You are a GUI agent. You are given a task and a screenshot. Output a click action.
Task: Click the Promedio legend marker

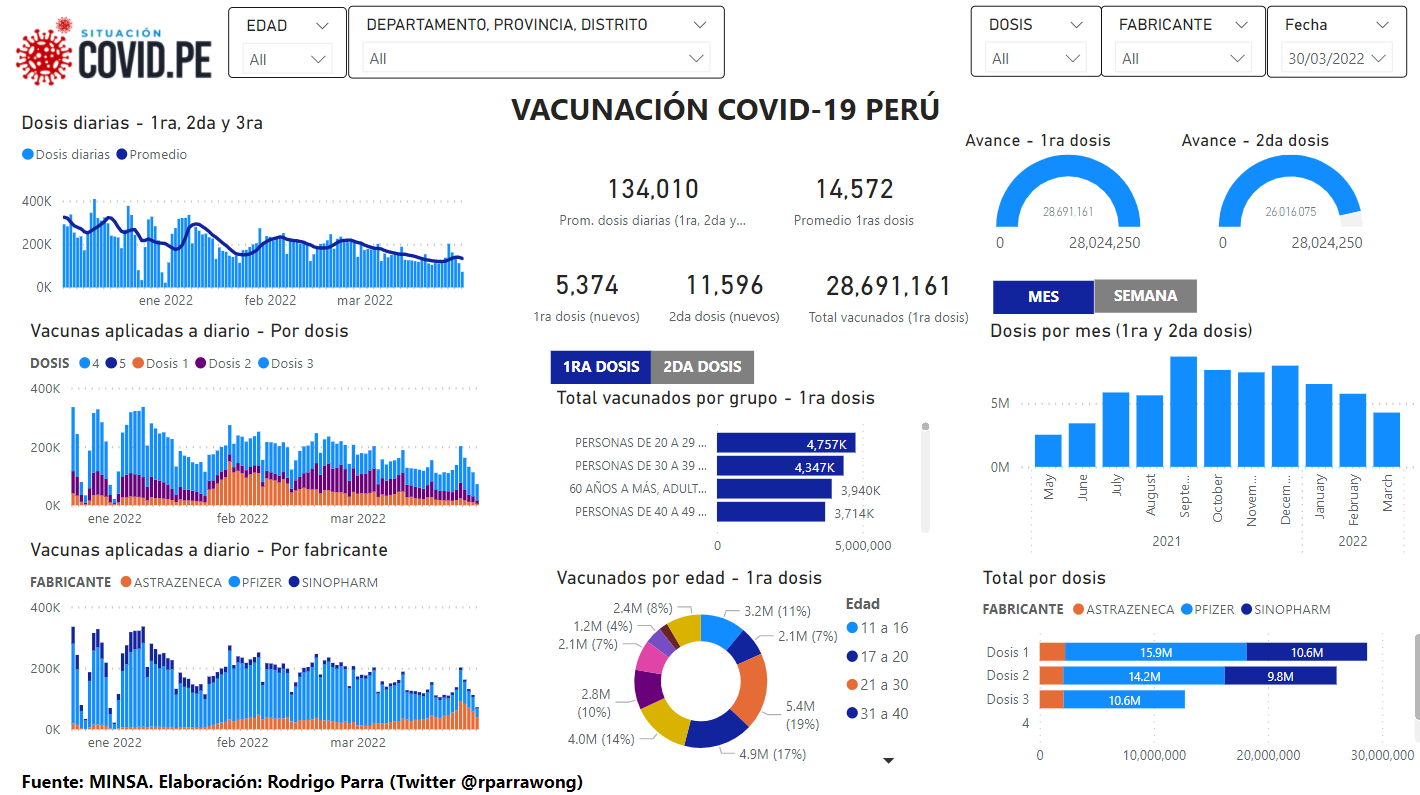click(122, 155)
